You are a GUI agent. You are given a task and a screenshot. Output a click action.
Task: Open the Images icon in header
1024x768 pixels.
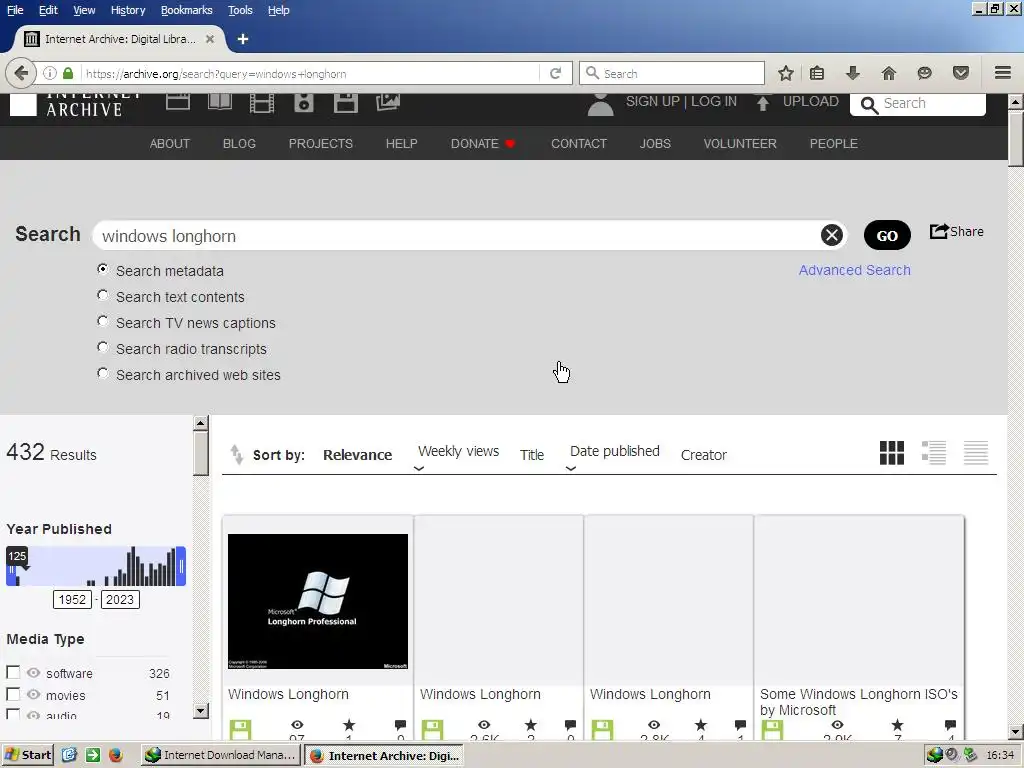point(388,102)
